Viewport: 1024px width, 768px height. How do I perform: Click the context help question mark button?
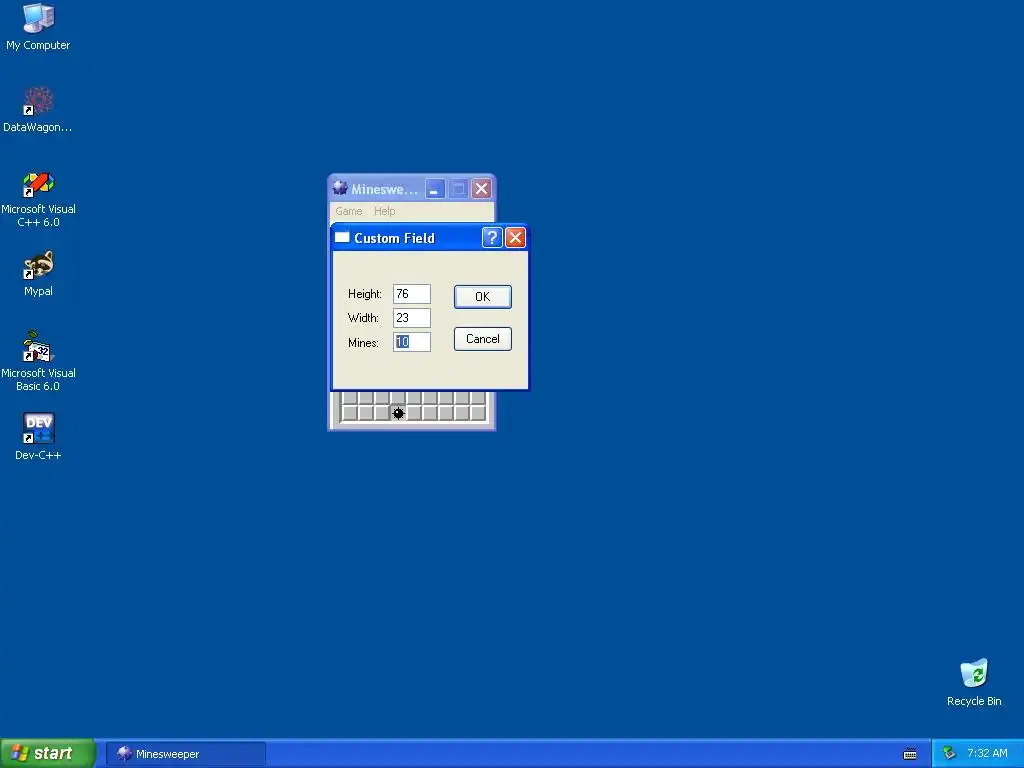[x=492, y=238]
